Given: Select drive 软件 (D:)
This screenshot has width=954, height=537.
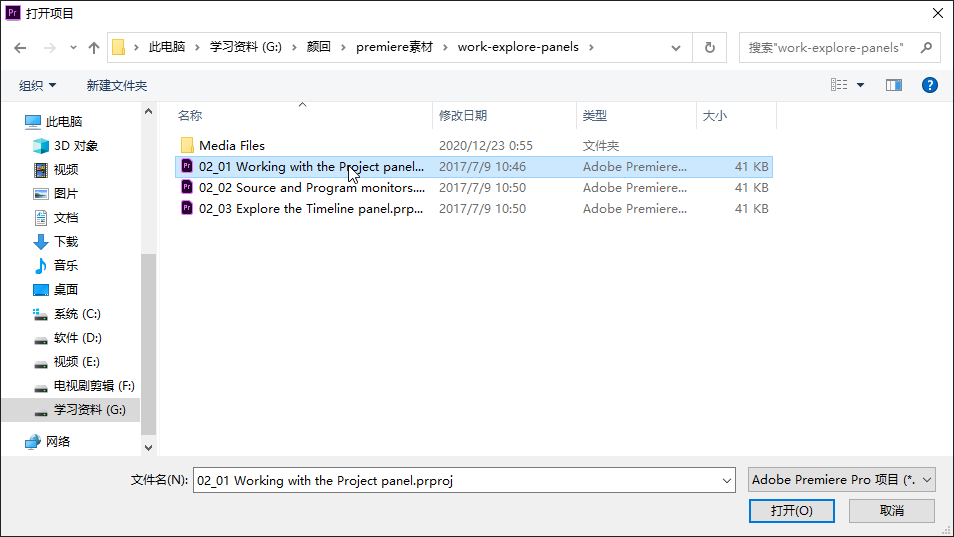Looking at the screenshot, I should [x=78, y=338].
